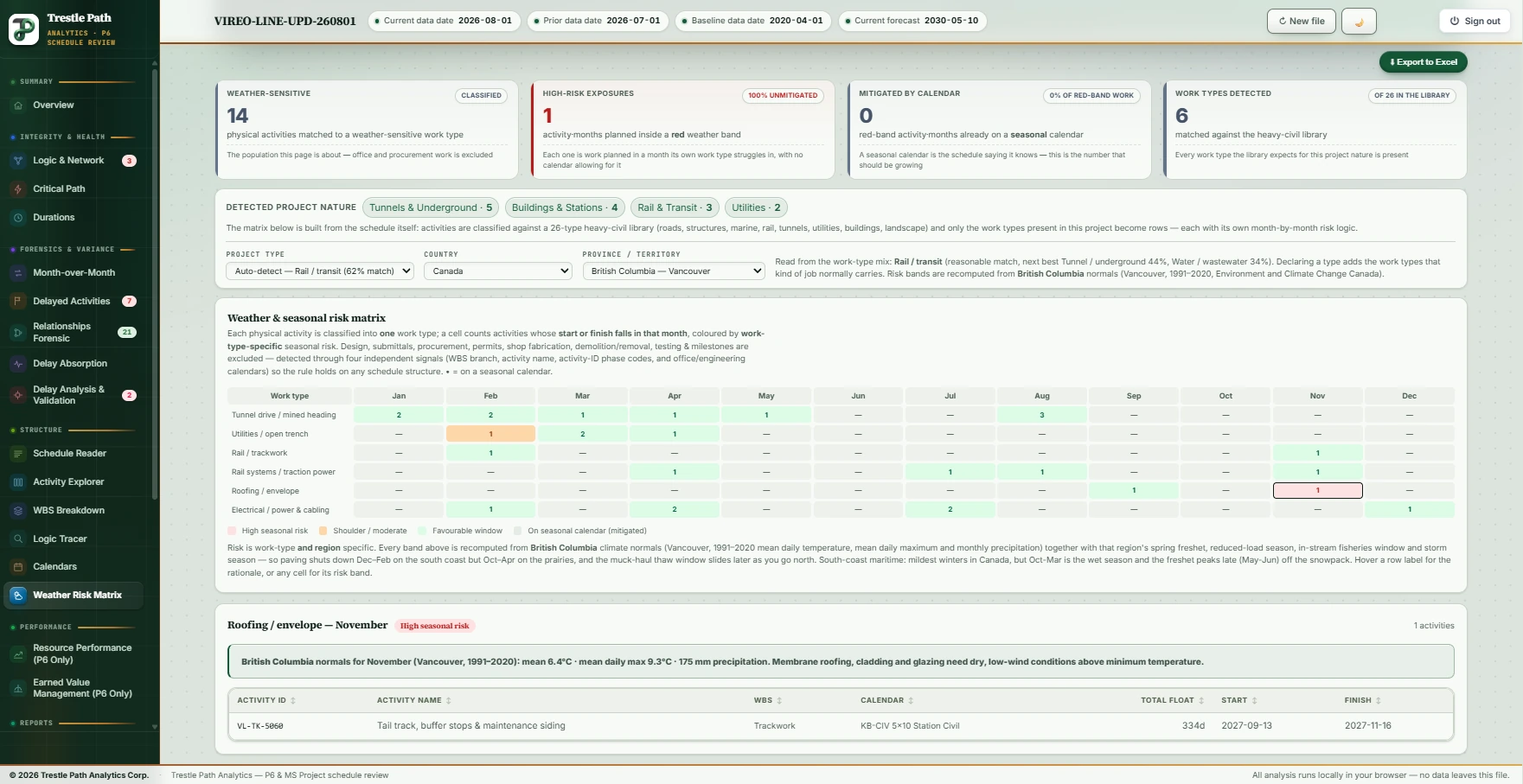Click the Export to Excel button
The height and width of the screenshot is (784, 1523).
coord(1424,62)
